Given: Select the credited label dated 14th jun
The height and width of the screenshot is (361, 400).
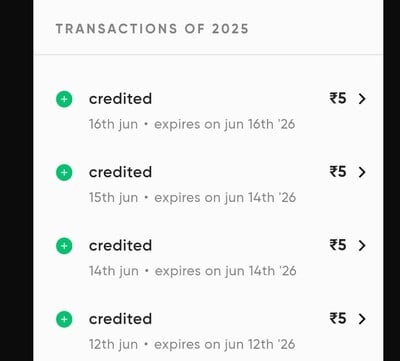Looking at the screenshot, I should (x=120, y=245).
